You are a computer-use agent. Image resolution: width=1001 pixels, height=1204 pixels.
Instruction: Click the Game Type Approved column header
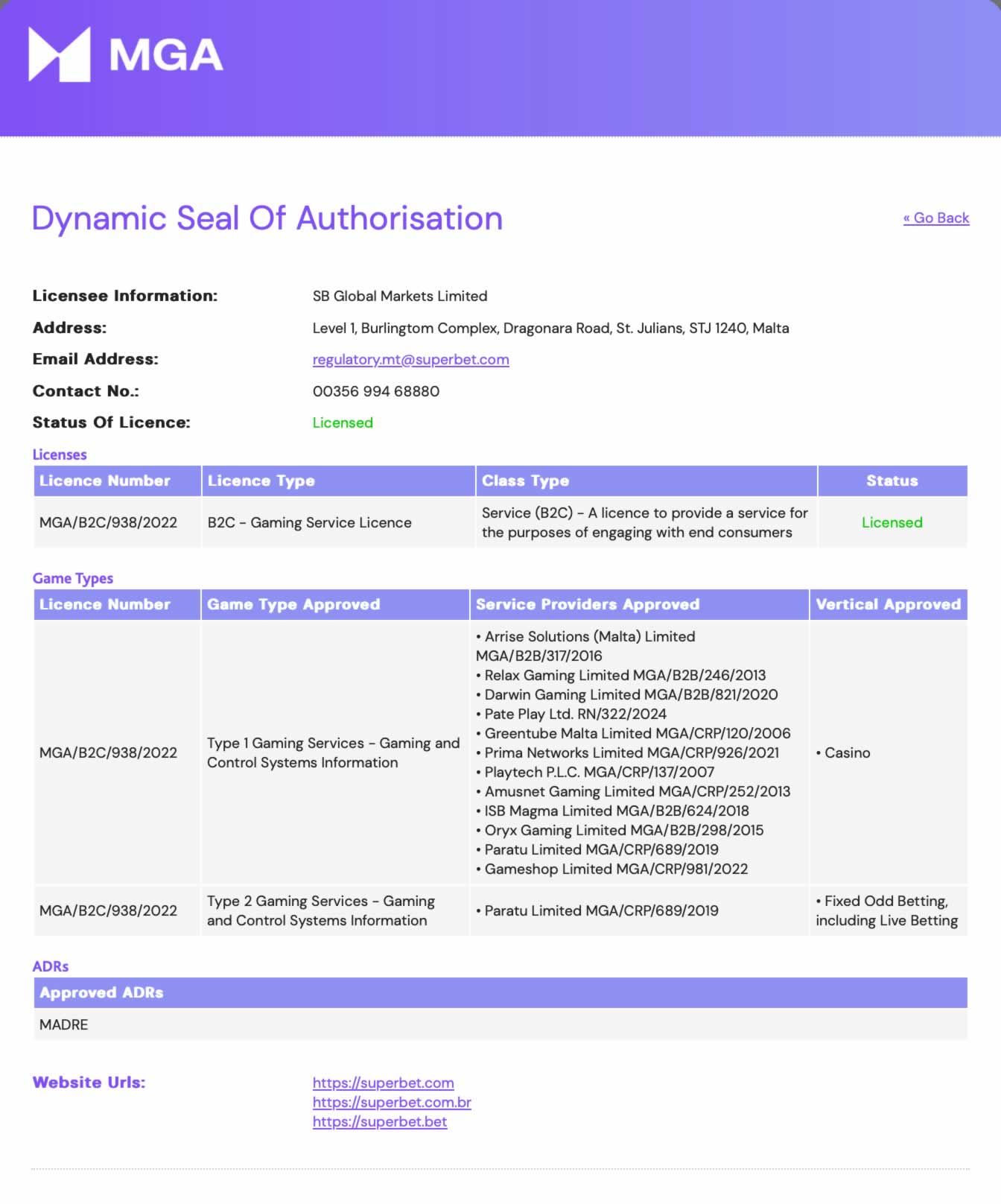(x=334, y=604)
